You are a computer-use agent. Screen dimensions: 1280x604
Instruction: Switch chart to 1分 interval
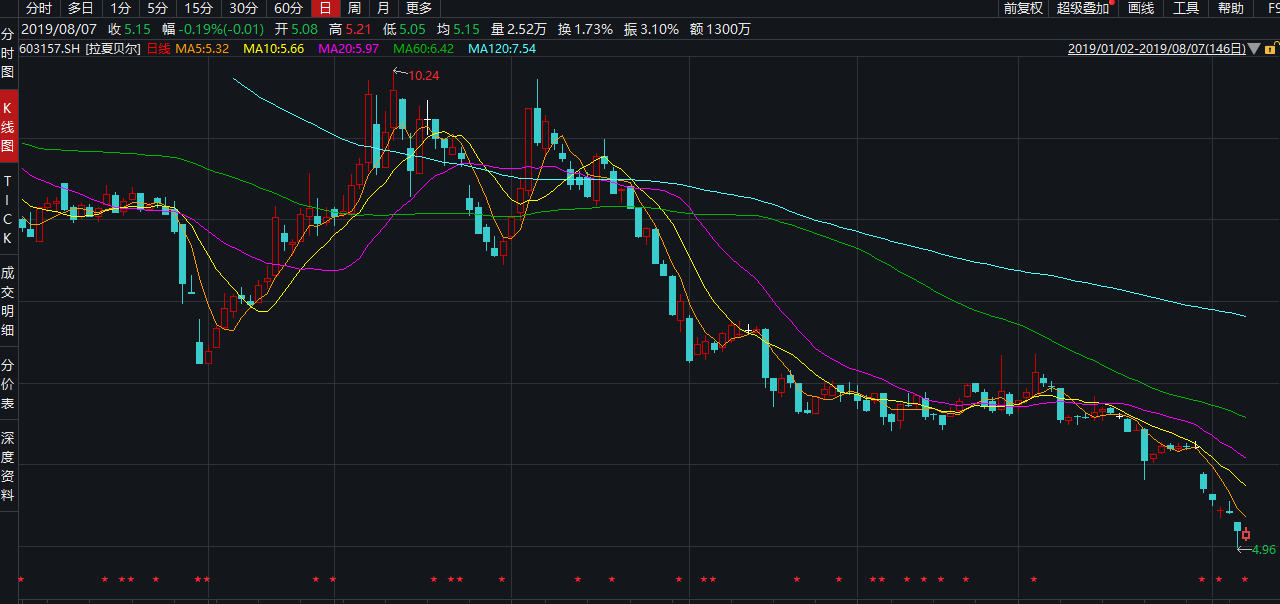(x=121, y=8)
